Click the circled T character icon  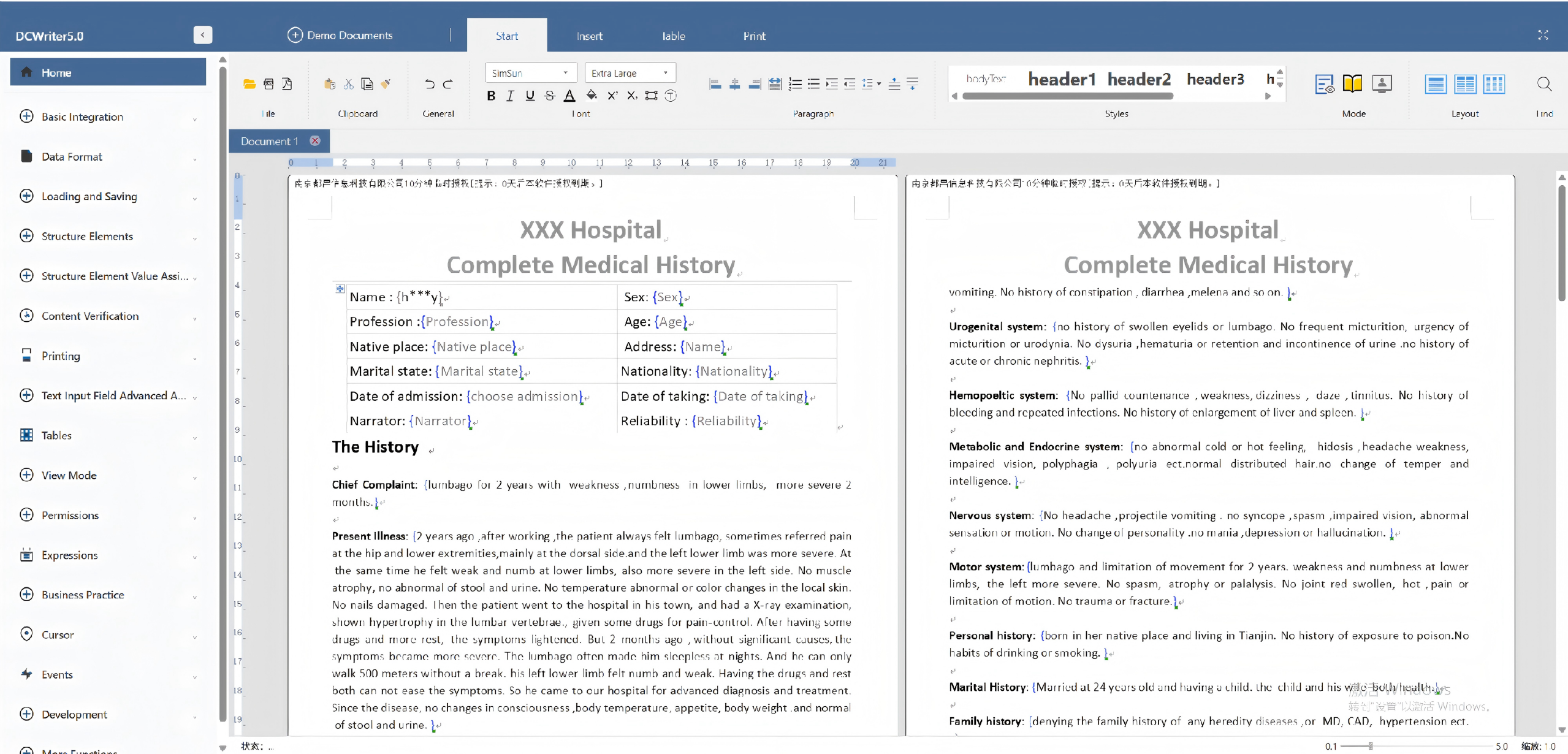(671, 96)
